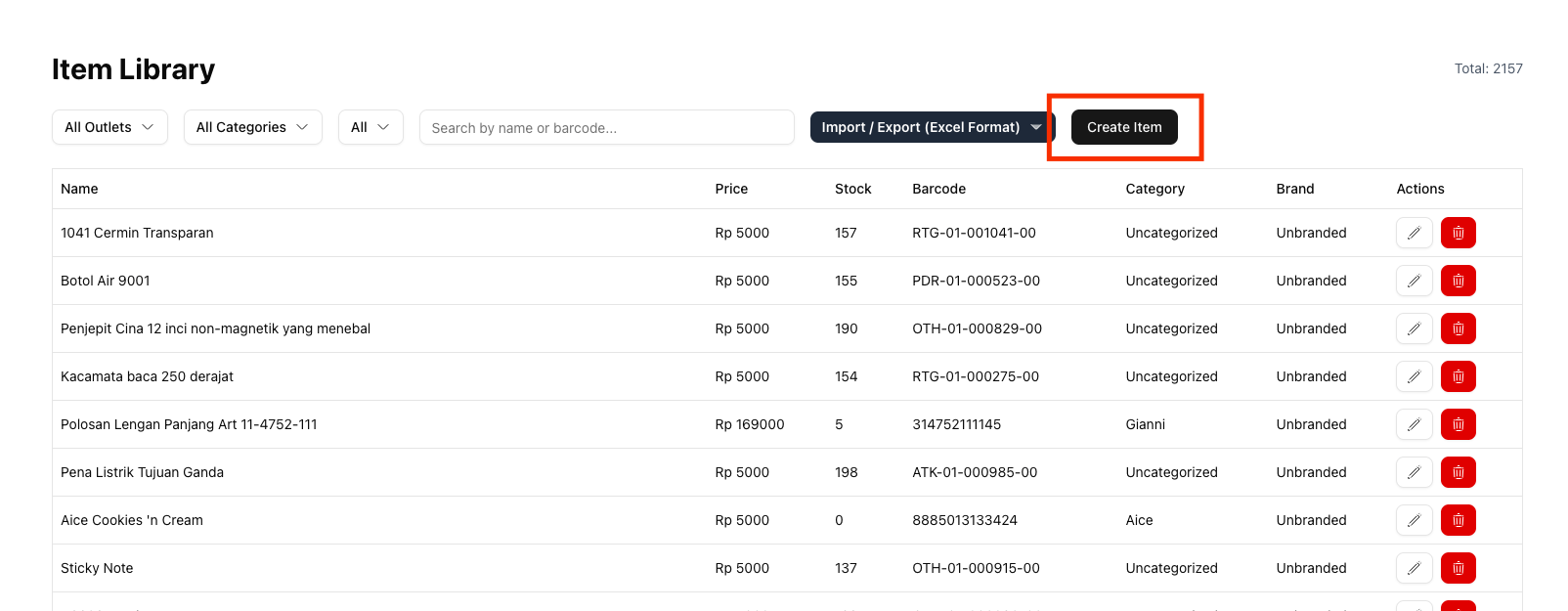This screenshot has width=1568, height=611.
Task: Click pencil icon for Botol Air 9001
Action: [1414, 281]
